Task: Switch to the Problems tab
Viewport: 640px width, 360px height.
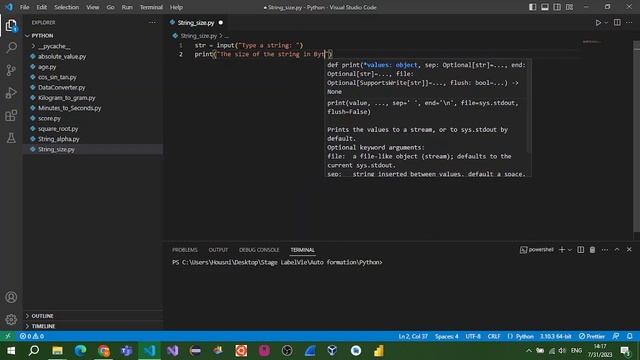Action: point(184,250)
